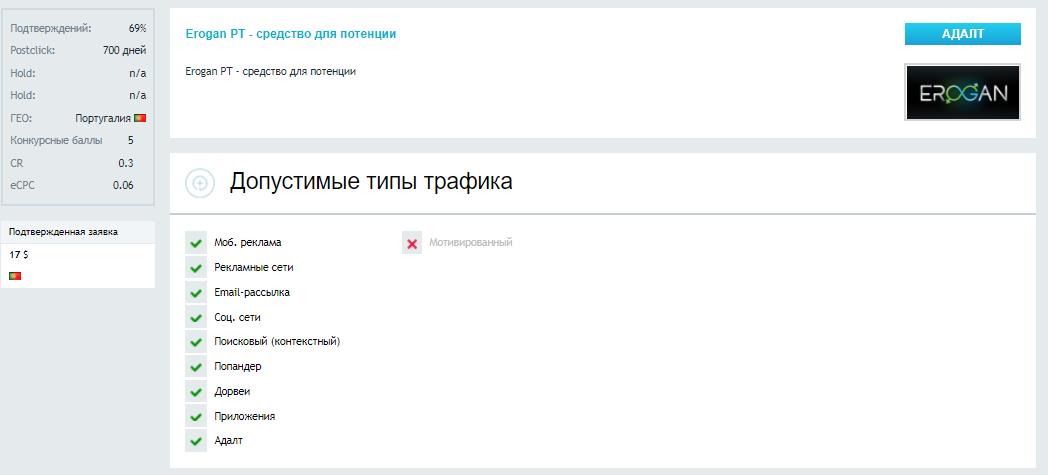1048x475 pixels.
Task: Click the Конкурсные баллы label
Action: 57,140
